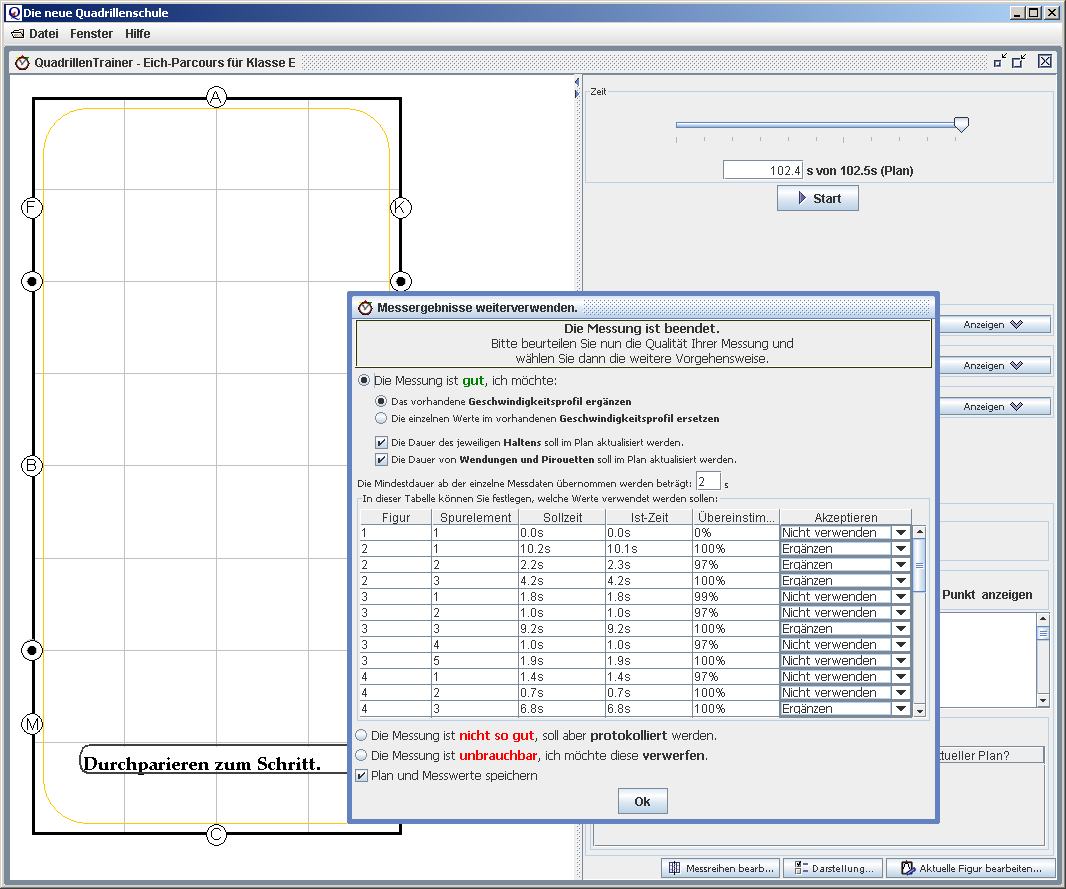Click 'Aktuelle Figur bearbeiten...' button
The image size is (1066, 889).
(971, 868)
